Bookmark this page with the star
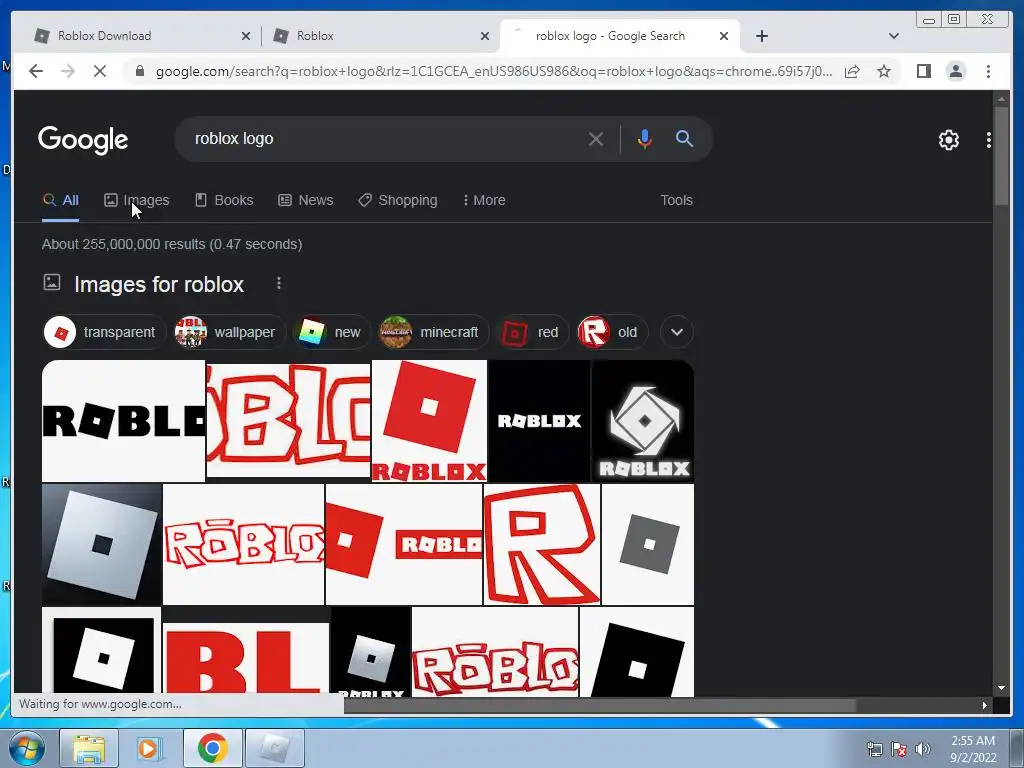1024x768 pixels. 884,71
